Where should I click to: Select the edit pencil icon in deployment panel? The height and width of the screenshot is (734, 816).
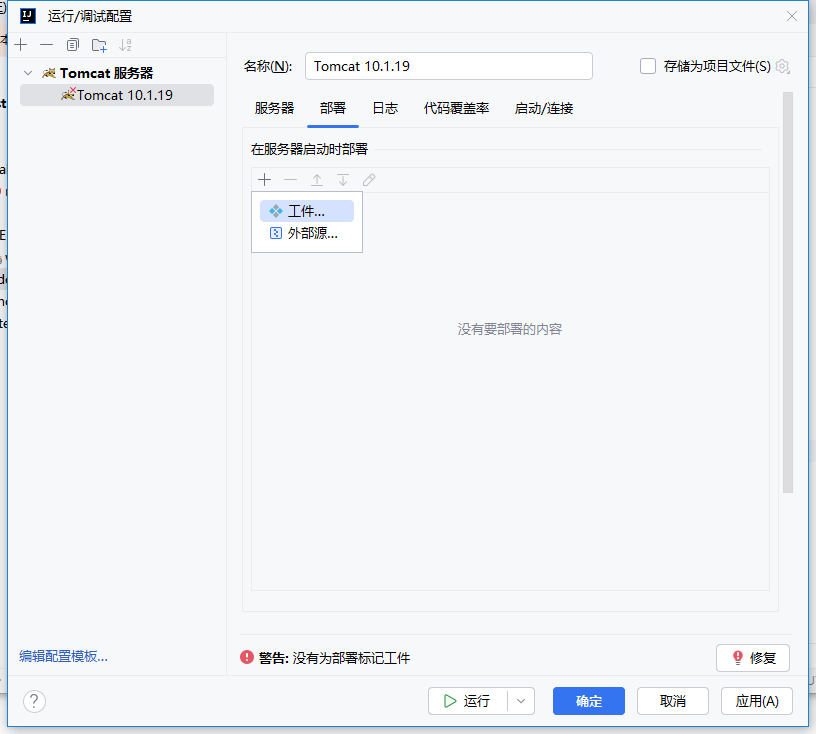[x=367, y=179]
